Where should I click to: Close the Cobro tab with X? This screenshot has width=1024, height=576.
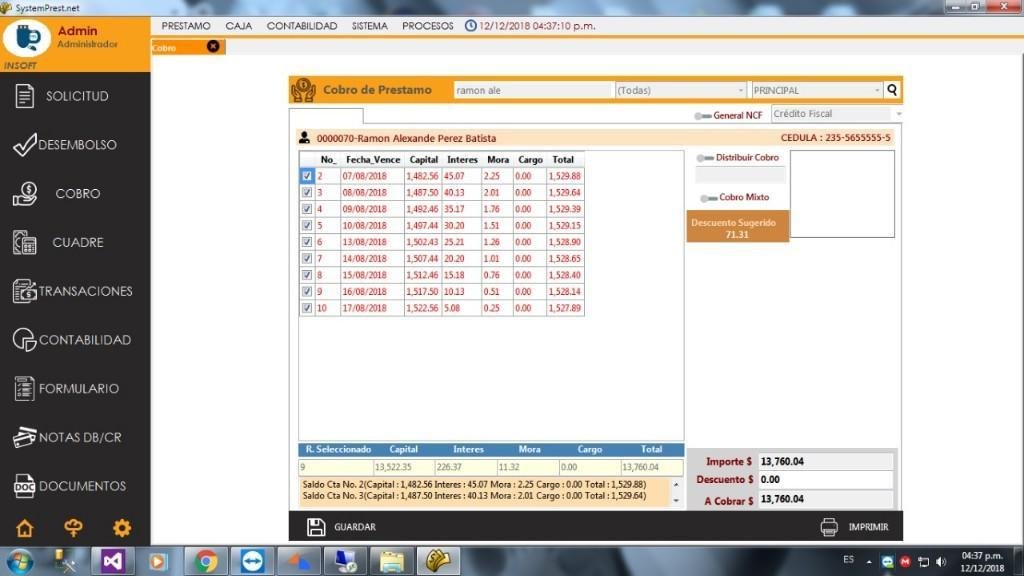(213, 46)
